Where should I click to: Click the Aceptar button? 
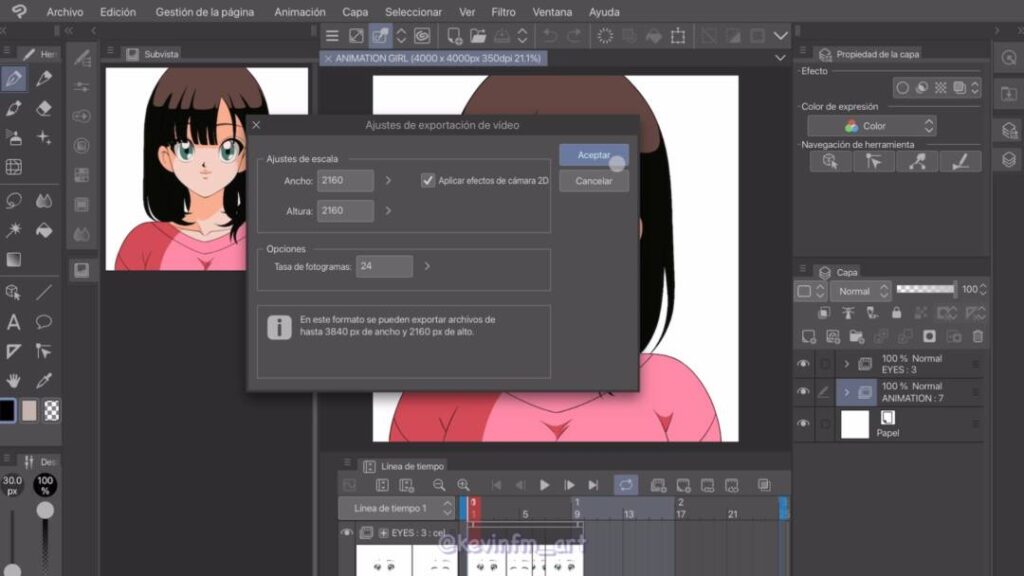(594, 155)
